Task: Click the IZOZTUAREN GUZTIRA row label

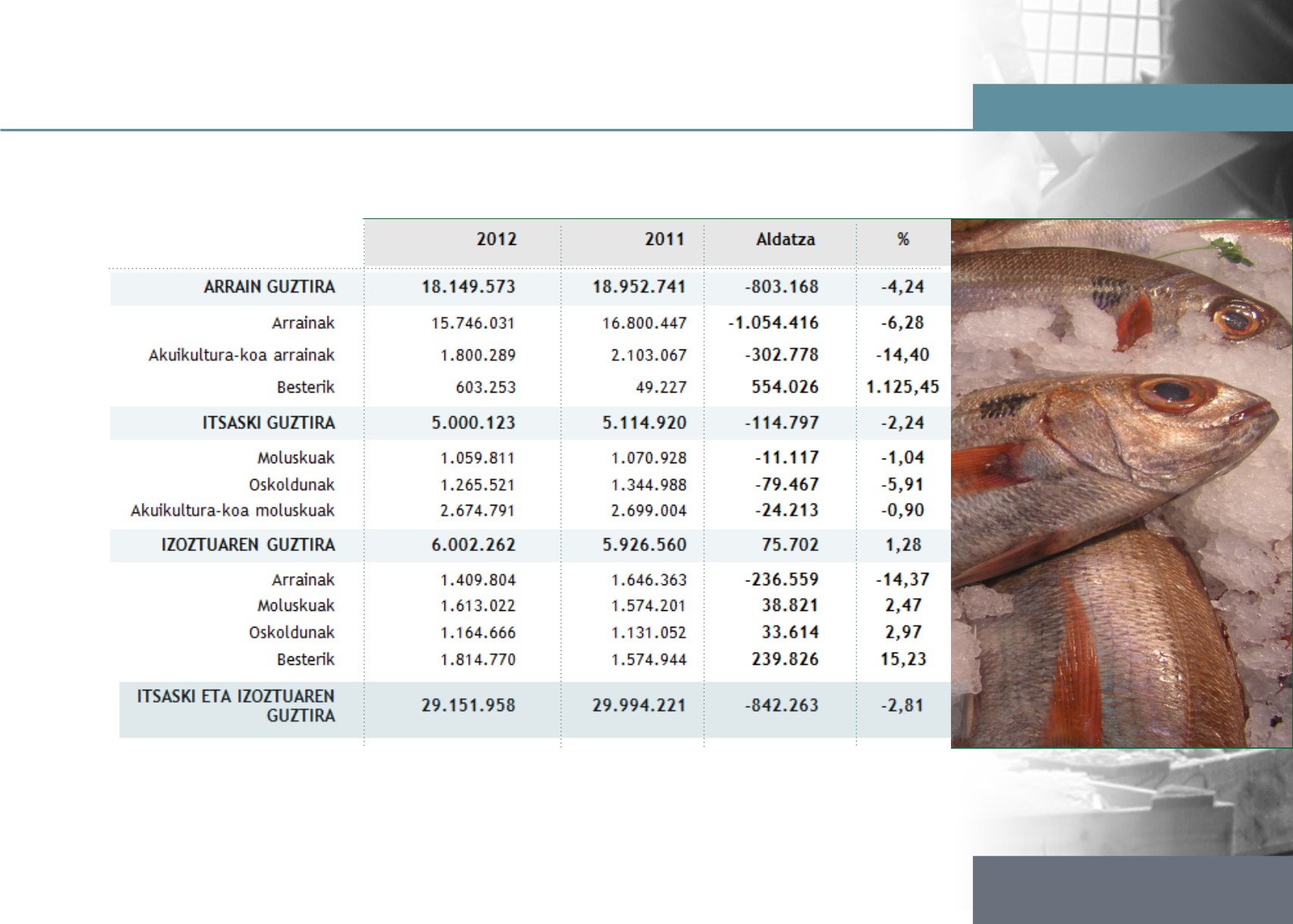Action: (247, 545)
